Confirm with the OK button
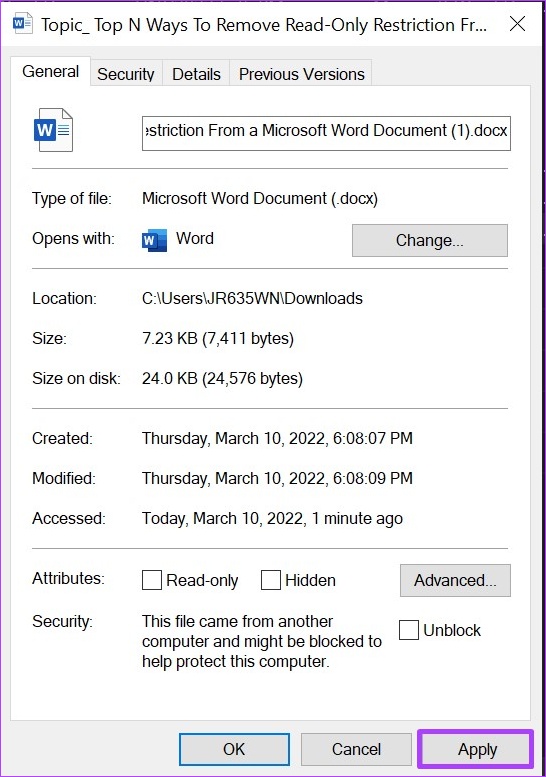 234,749
